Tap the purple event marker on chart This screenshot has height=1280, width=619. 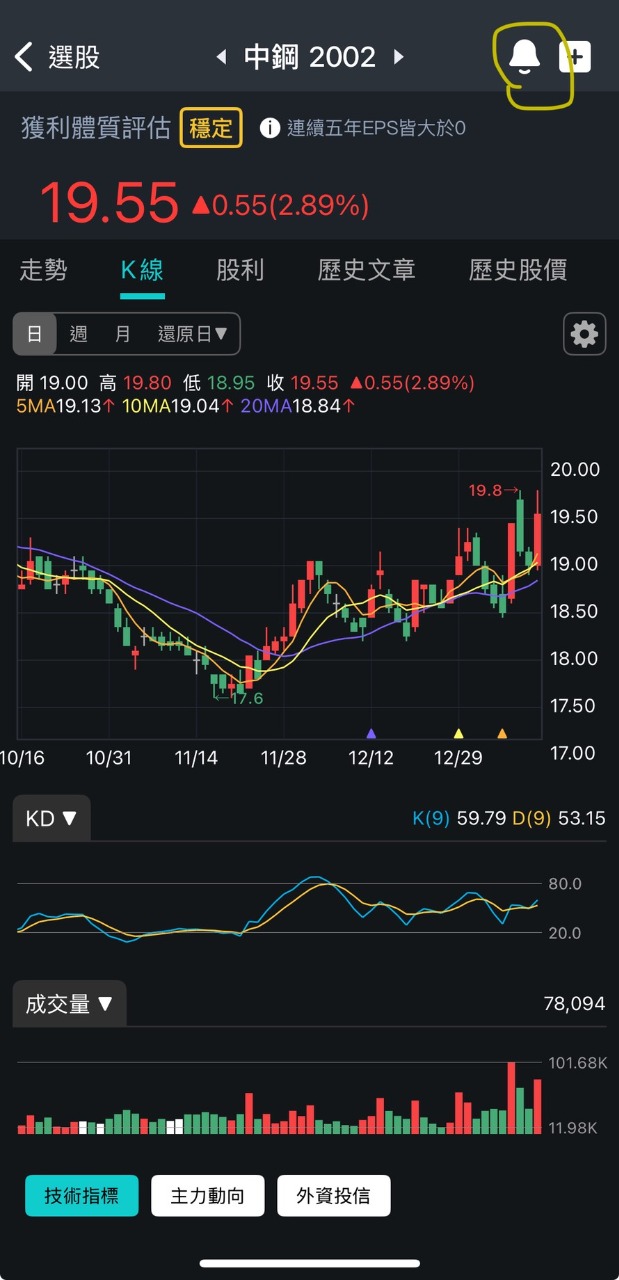pyautogui.click(x=372, y=733)
